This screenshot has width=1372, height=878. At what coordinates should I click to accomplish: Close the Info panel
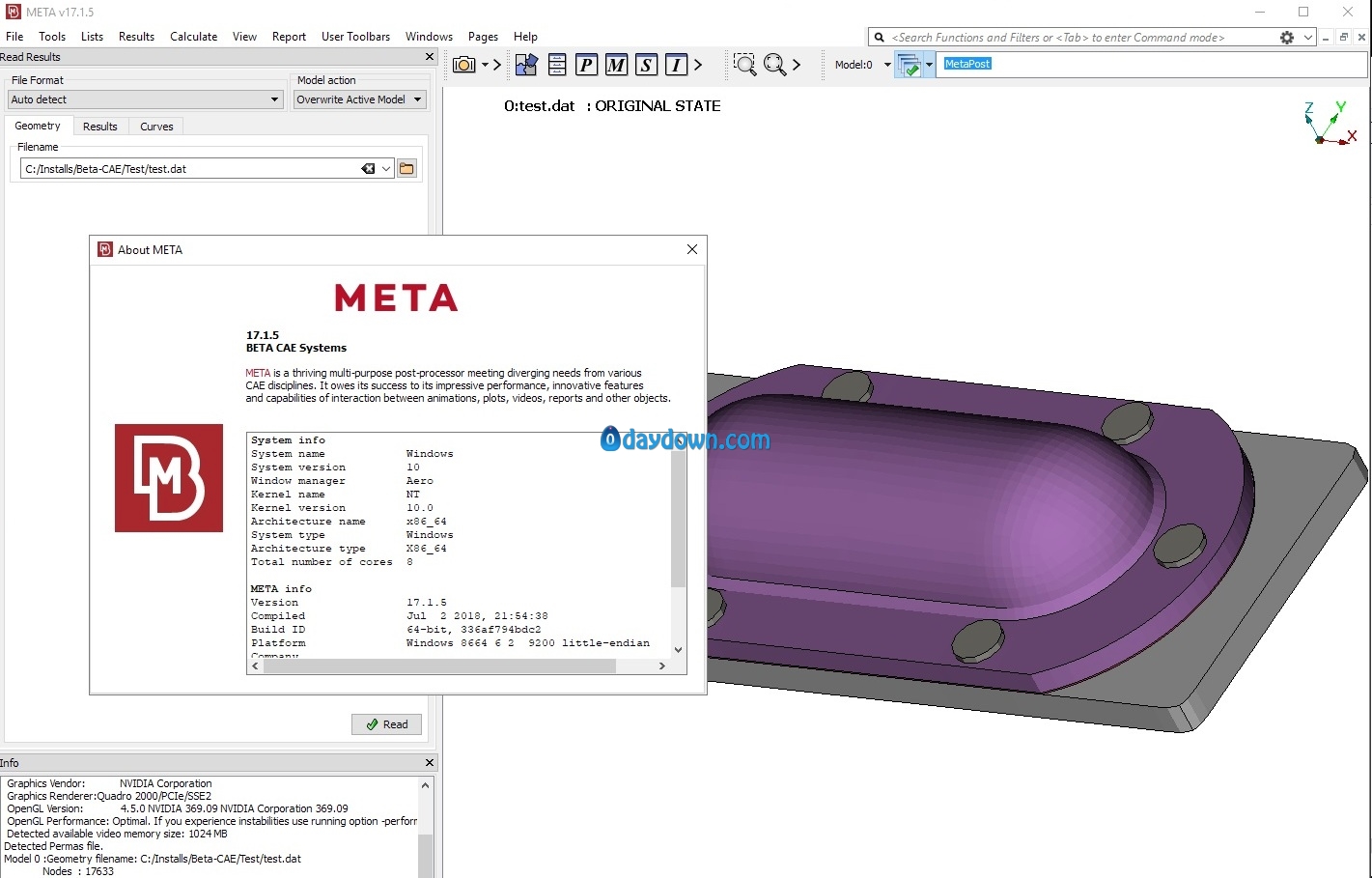pyautogui.click(x=430, y=763)
